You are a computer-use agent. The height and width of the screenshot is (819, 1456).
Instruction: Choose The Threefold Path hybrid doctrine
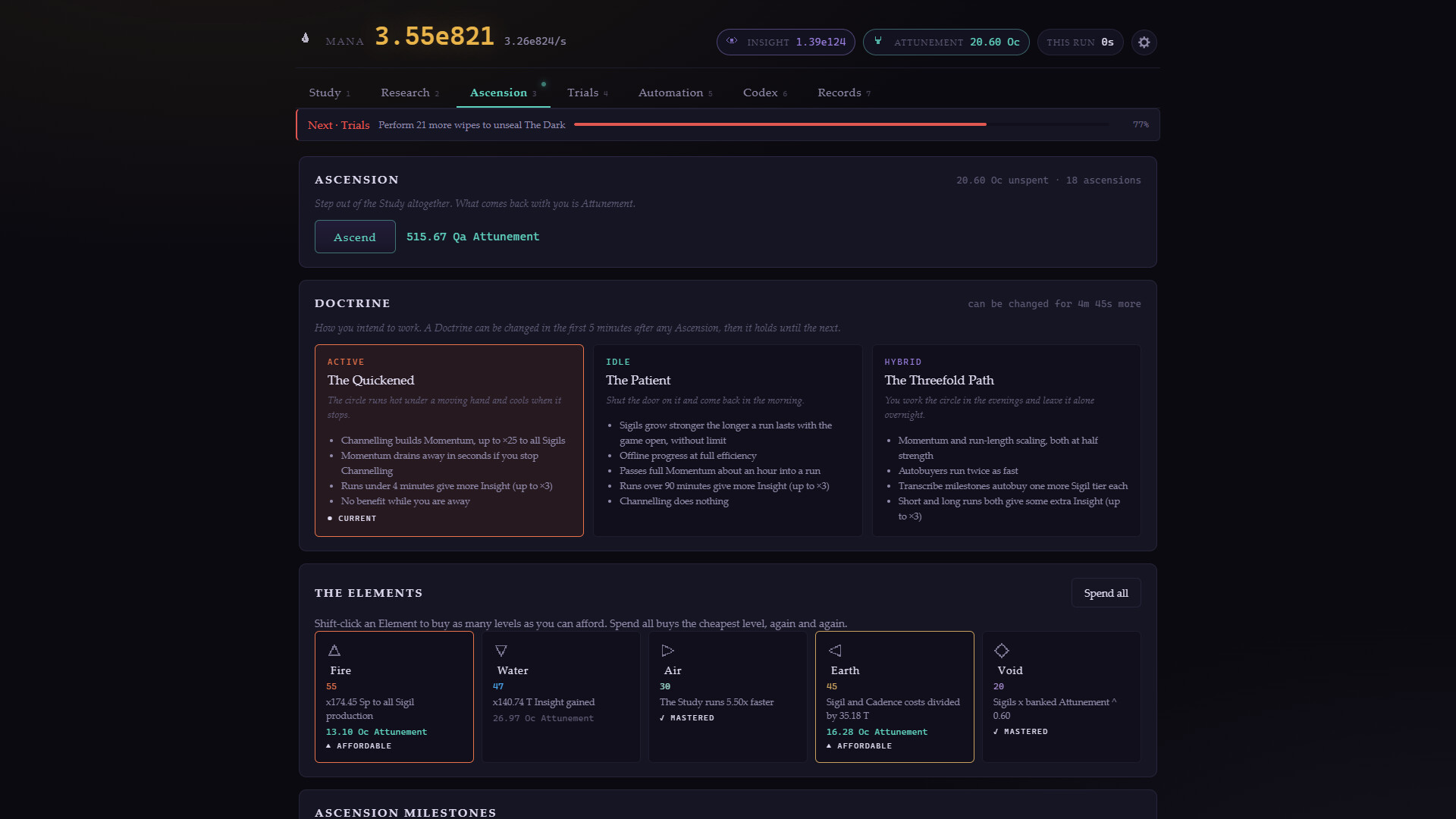coord(1006,441)
